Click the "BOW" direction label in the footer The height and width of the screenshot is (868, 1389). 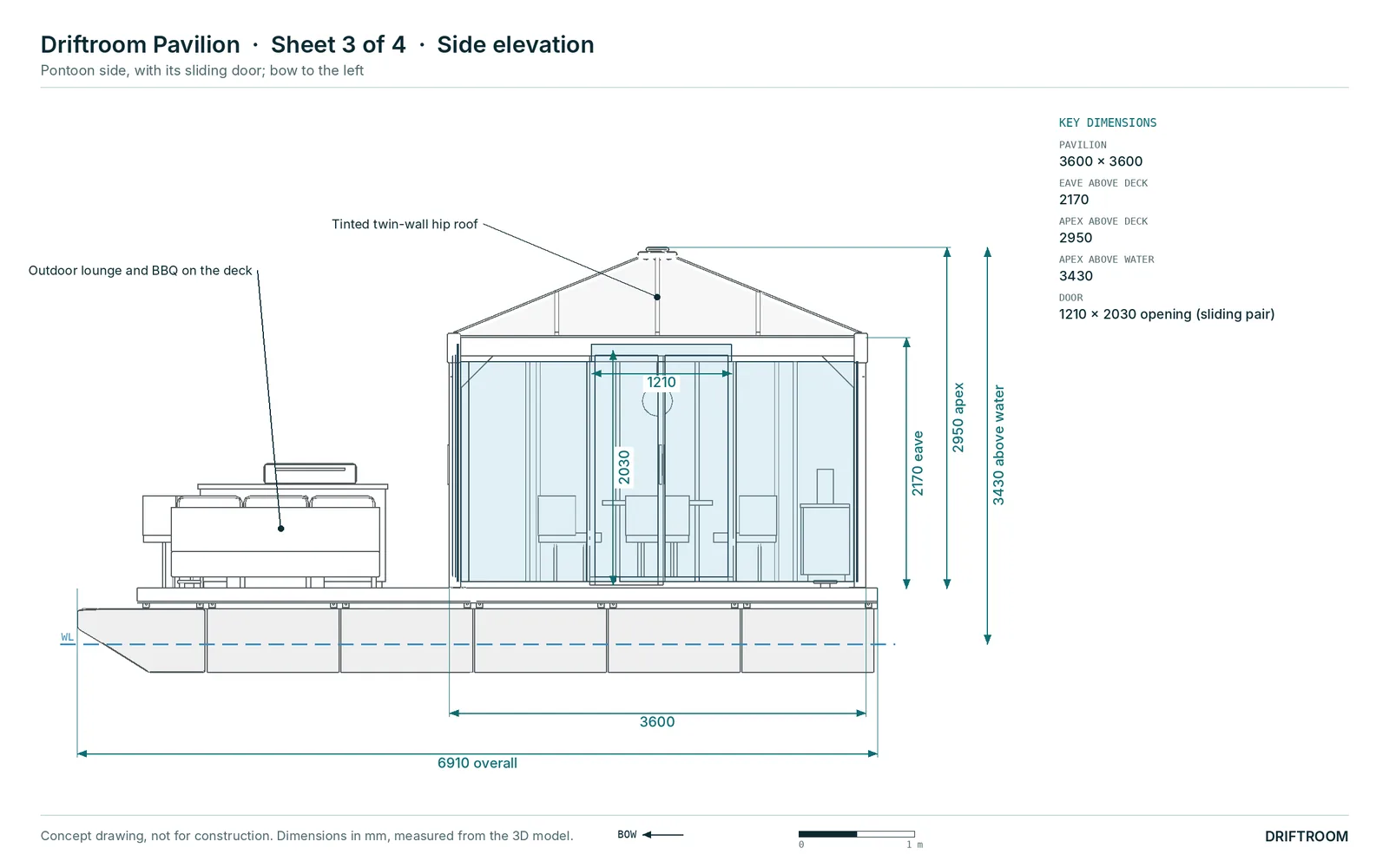click(627, 835)
